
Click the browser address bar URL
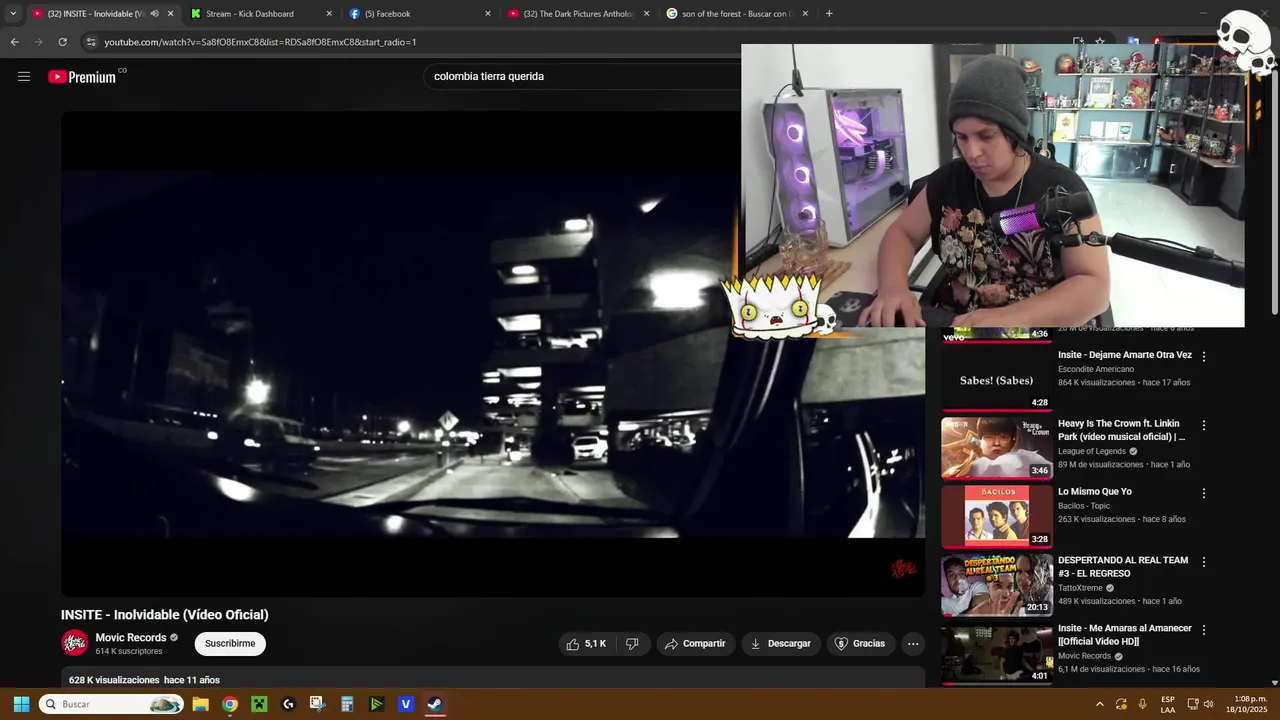pos(260,42)
